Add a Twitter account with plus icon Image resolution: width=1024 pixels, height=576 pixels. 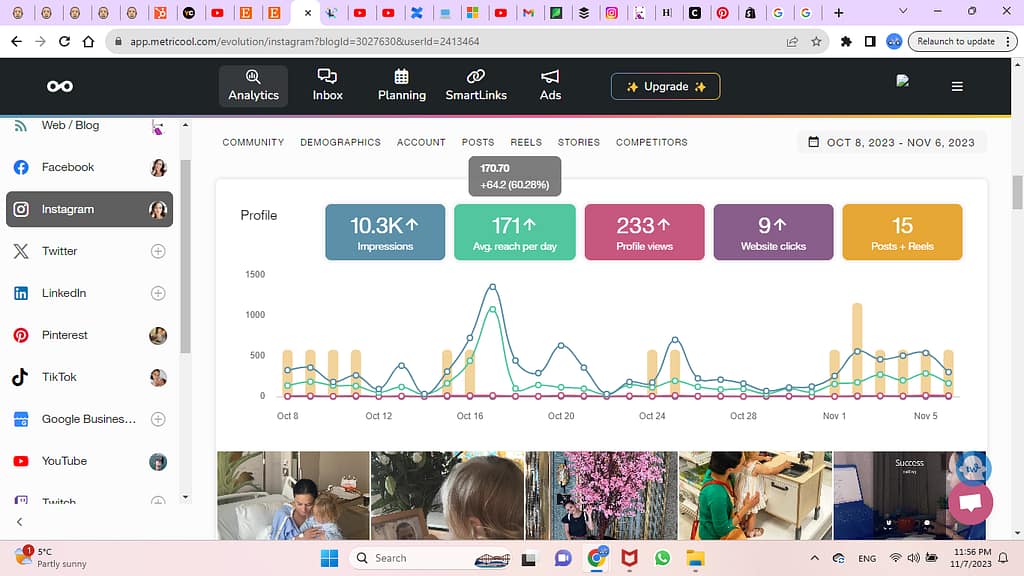158,252
